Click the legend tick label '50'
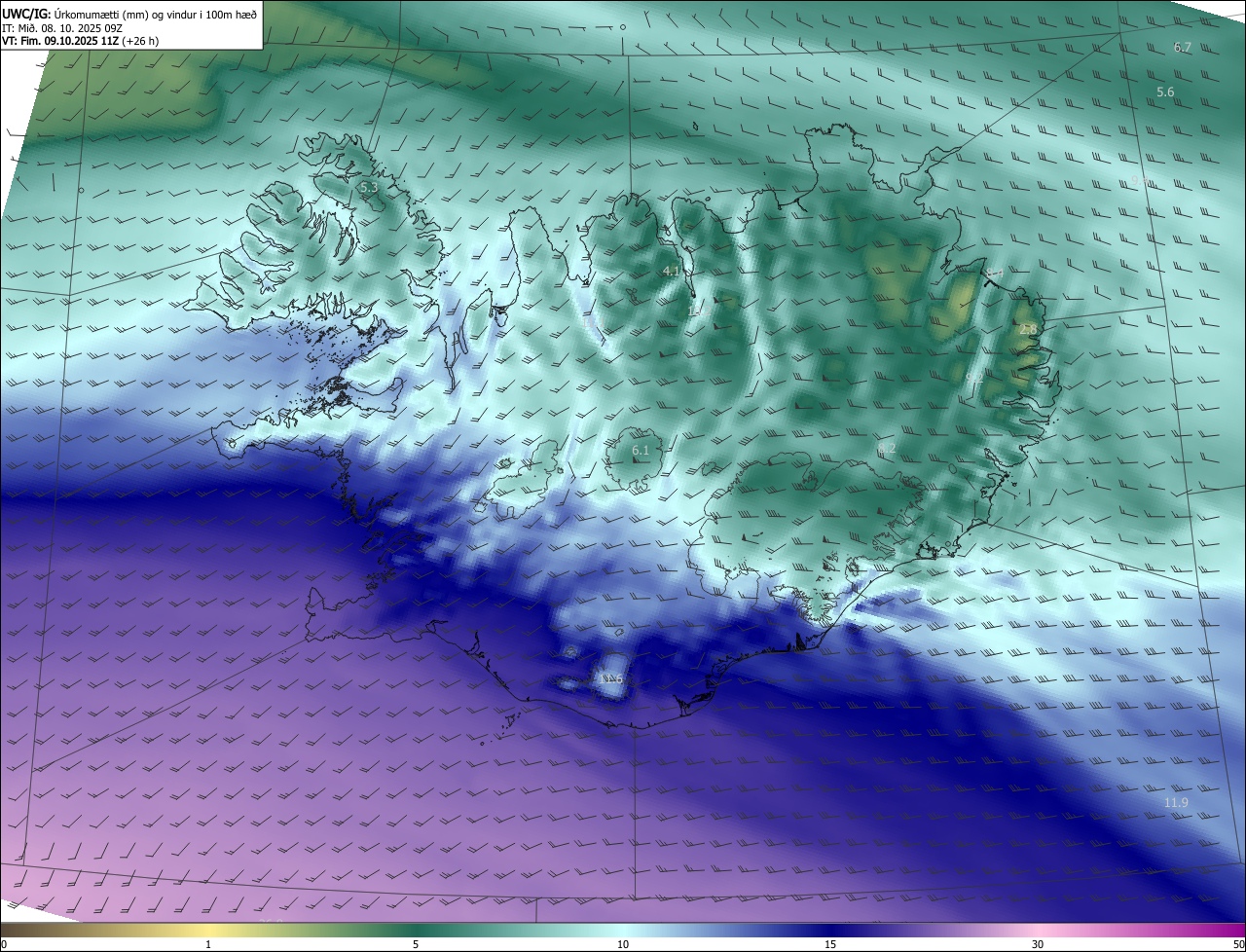Screen dimensions: 1246x952 [1238, 944]
